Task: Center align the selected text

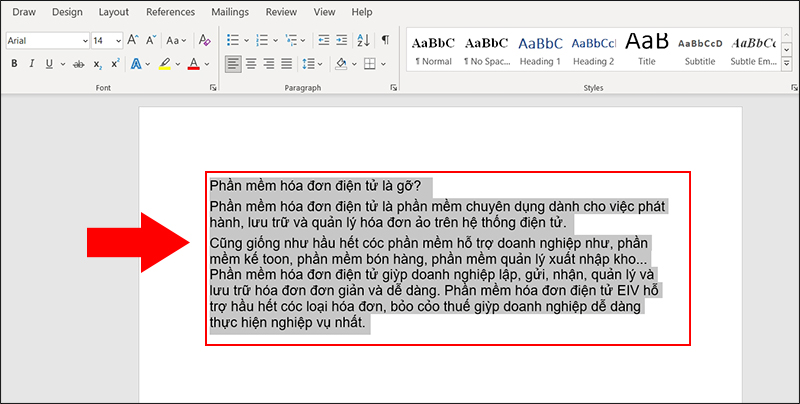Action: [251, 64]
